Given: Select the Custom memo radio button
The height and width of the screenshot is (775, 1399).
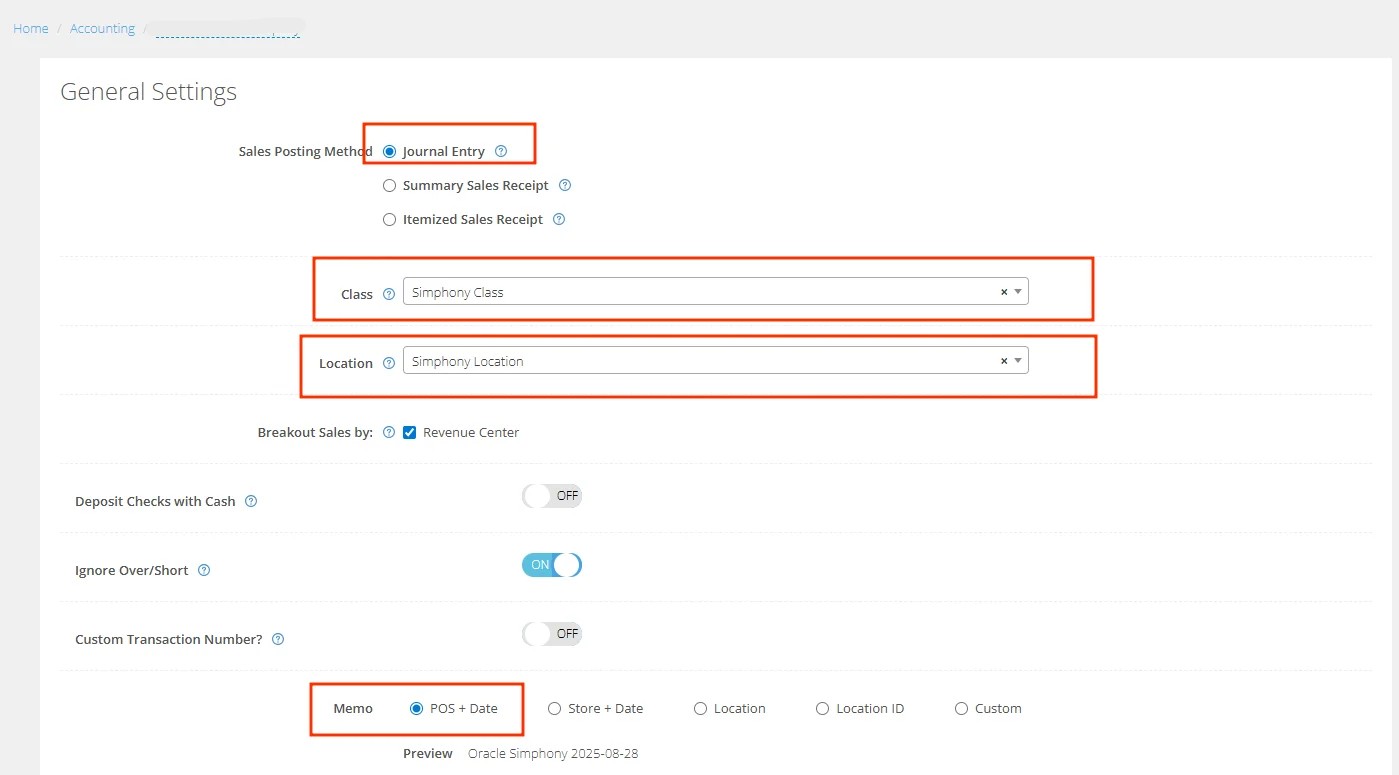Looking at the screenshot, I should 960,708.
